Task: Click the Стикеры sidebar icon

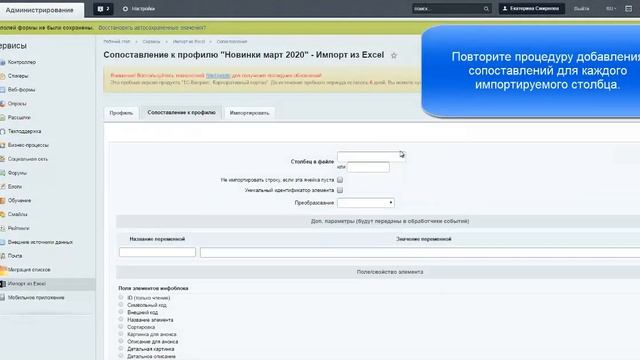Action: (2, 76)
